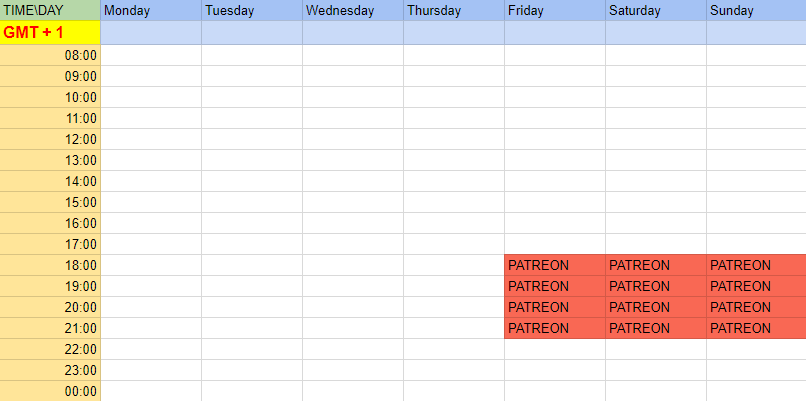Click the Friday column header
Image resolution: width=806 pixels, height=401 pixels.
tap(555, 10)
